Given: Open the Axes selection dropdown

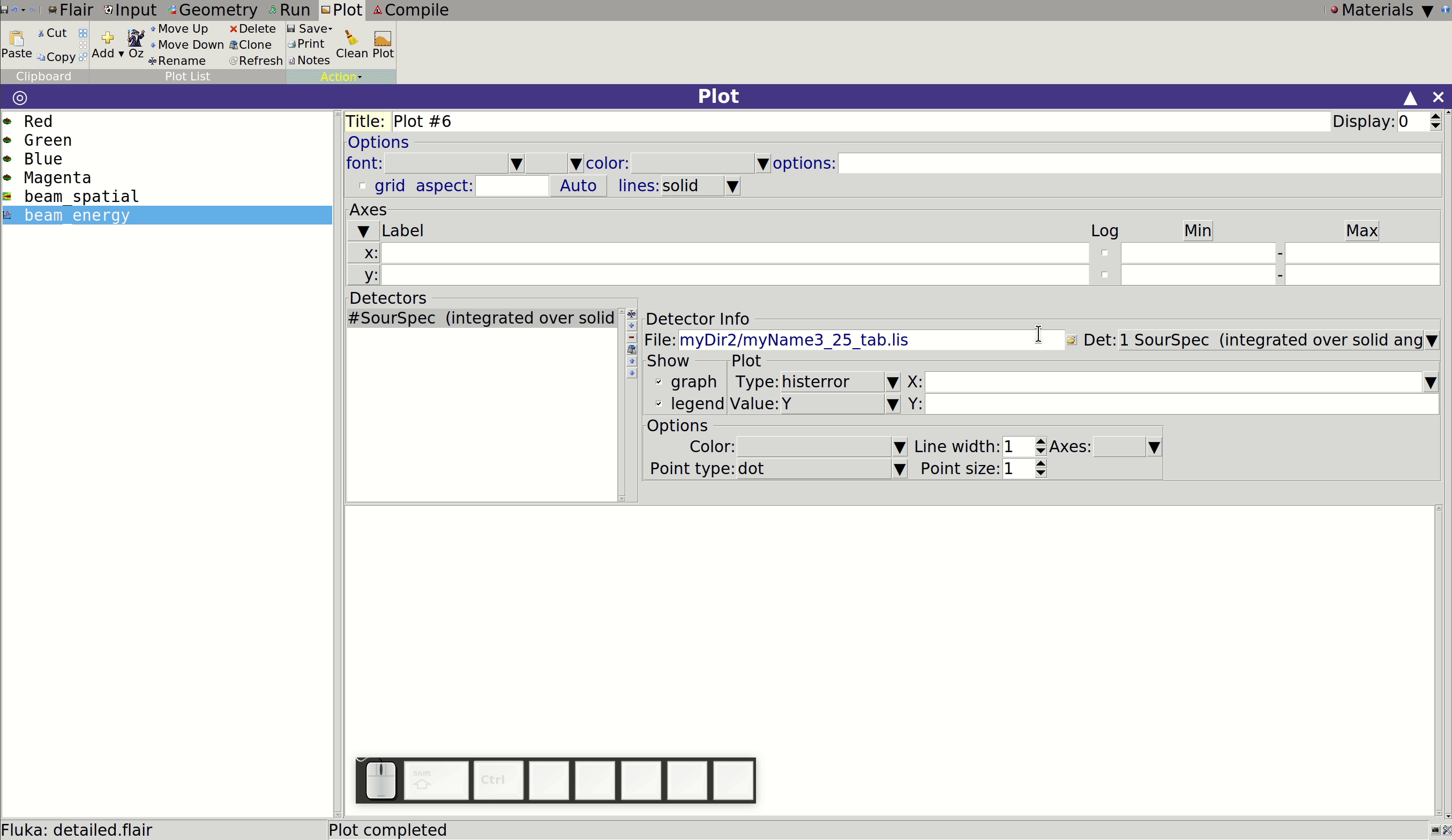Looking at the screenshot, I should coord(1154,447).
